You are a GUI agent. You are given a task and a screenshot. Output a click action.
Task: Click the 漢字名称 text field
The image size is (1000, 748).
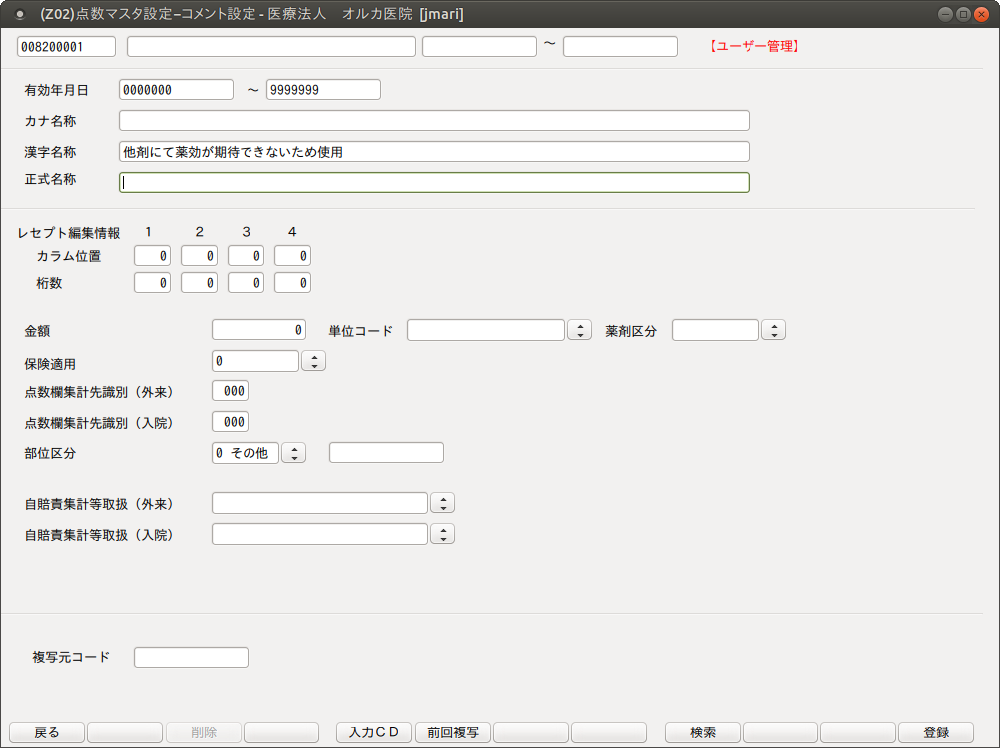click(x=434, y=152)
